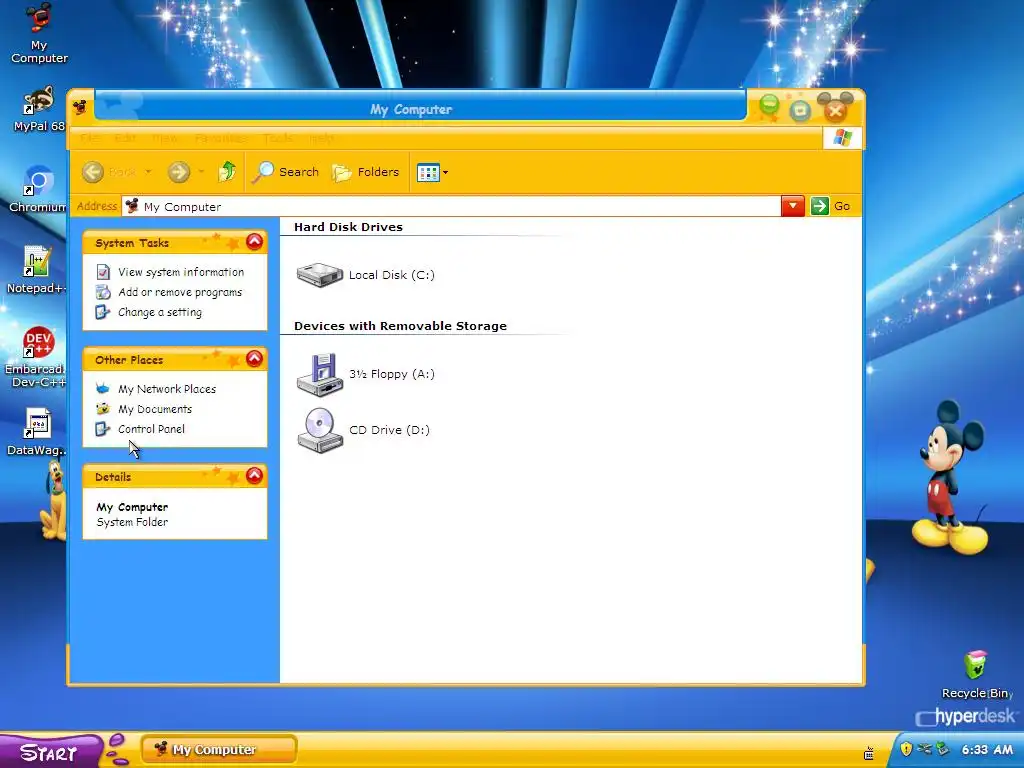This screenshot has height=768, width=1024.
Task: Click the on-screen keyboard taskbar icon
Action: click(869, 753)
